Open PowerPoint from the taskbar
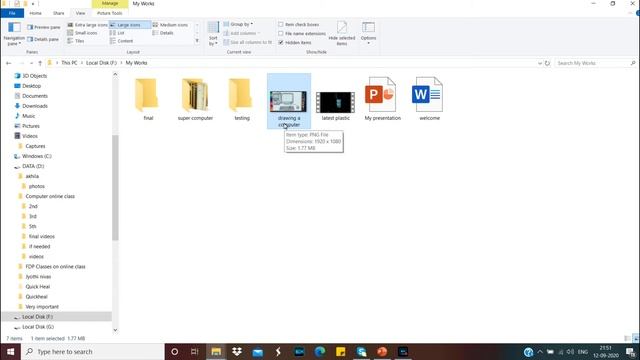 (382, 351)
